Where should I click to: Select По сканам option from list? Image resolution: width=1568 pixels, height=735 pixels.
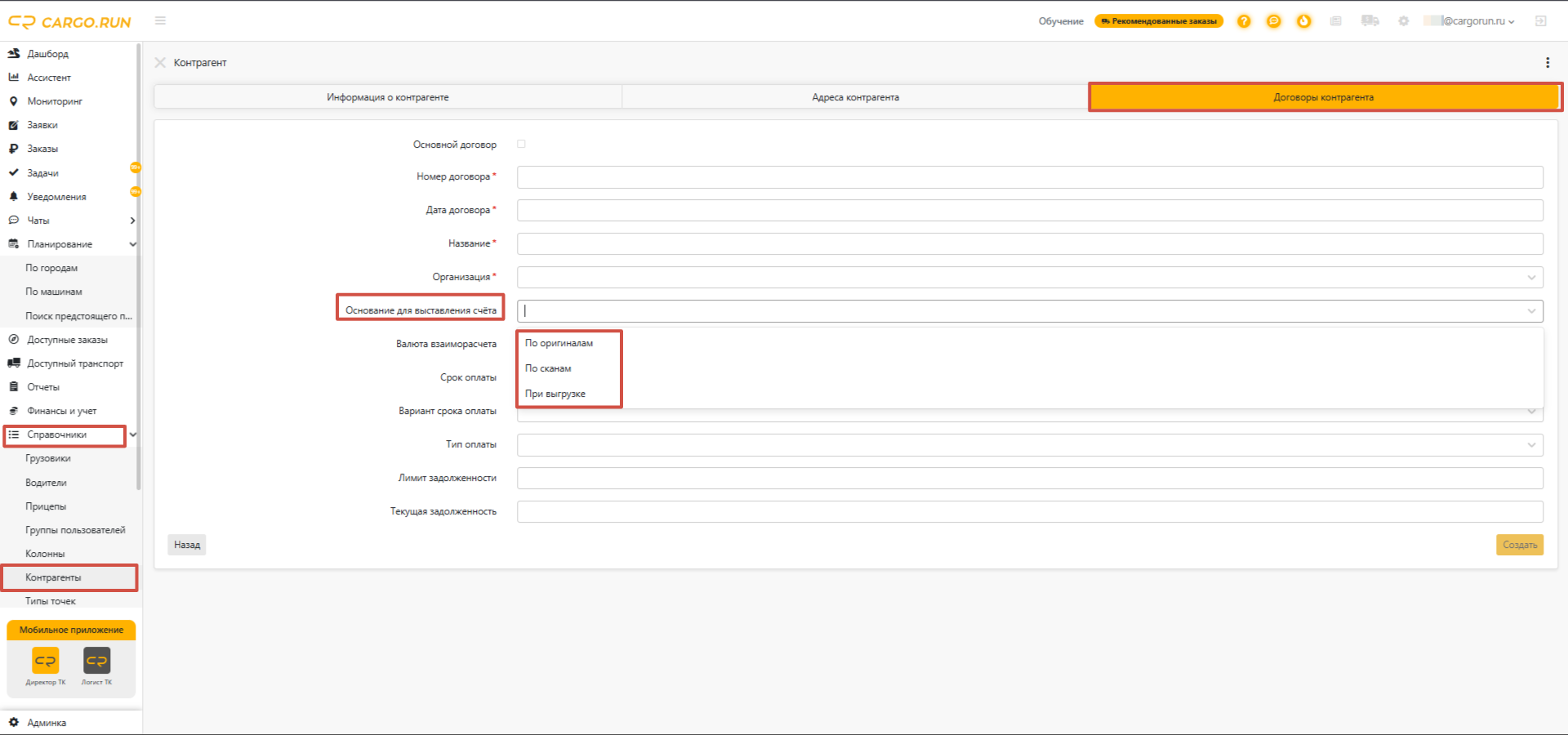[x=548, y=368]
